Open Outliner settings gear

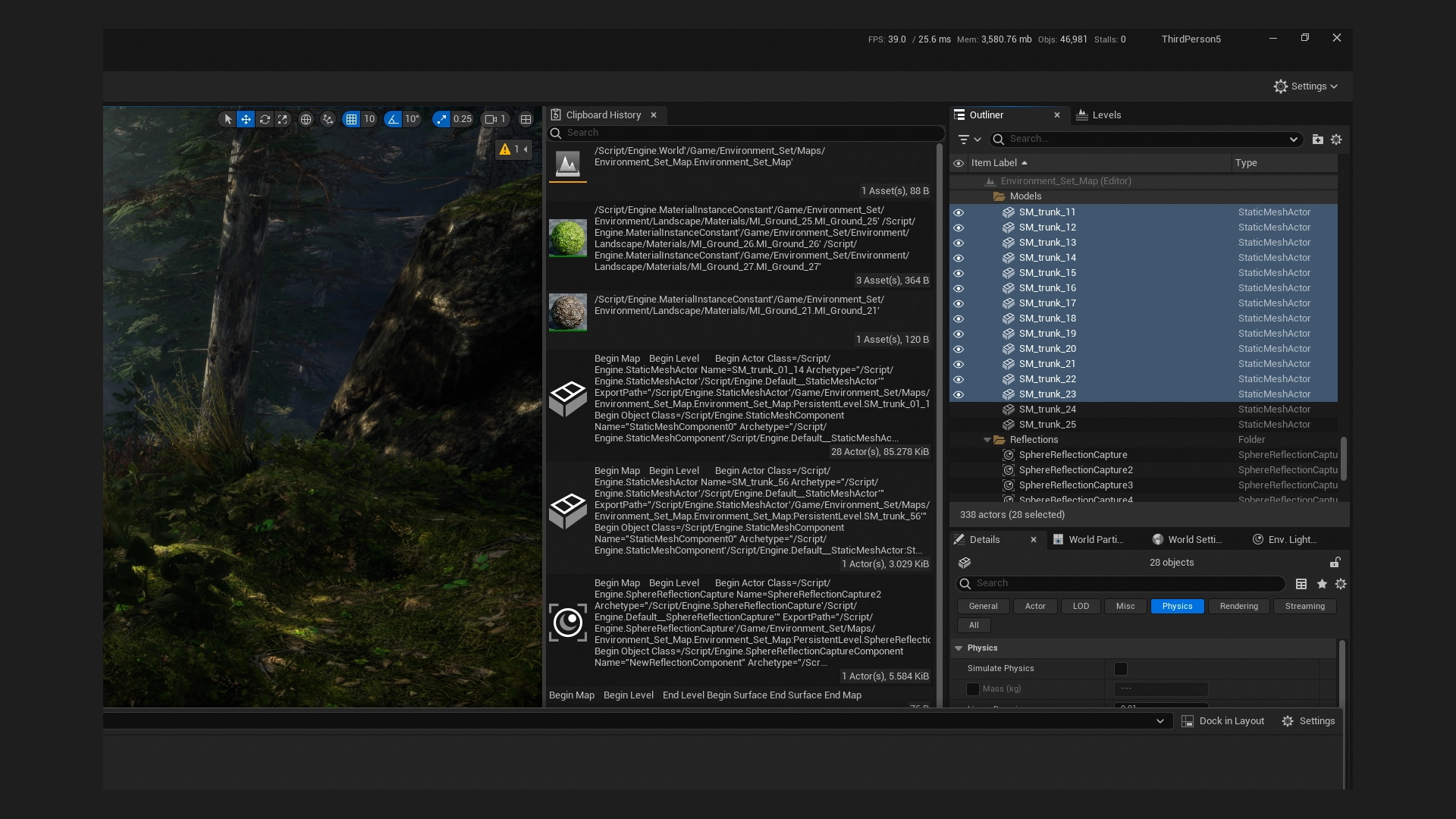pos(1336,140)
